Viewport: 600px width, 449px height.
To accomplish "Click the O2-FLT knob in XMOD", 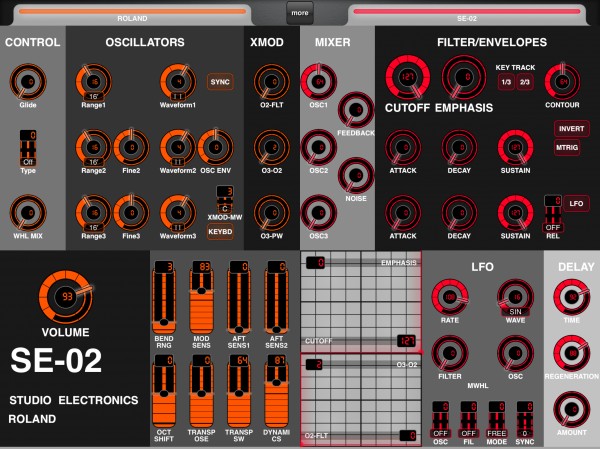I will 272,82.
